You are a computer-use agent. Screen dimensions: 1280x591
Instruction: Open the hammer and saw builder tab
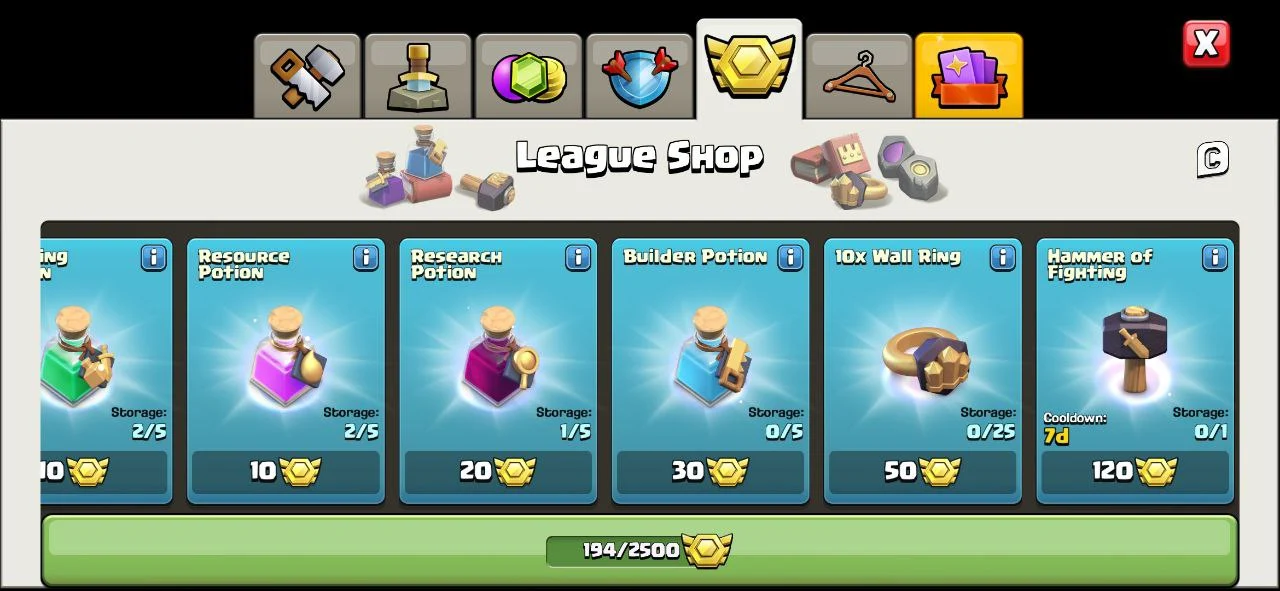click(307, 77)
